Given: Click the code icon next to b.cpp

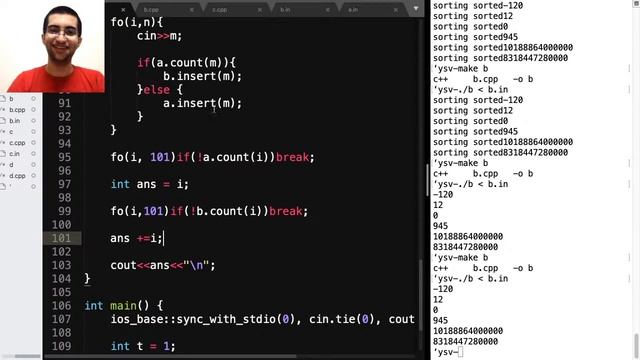Looking at the screenshot, I should (3, 110).
